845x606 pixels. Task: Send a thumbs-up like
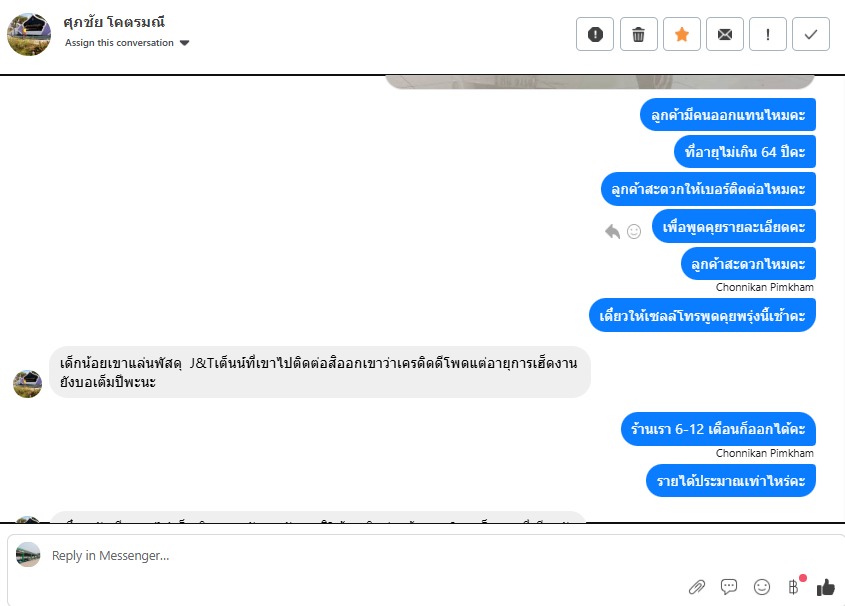(x=825, y=587)
